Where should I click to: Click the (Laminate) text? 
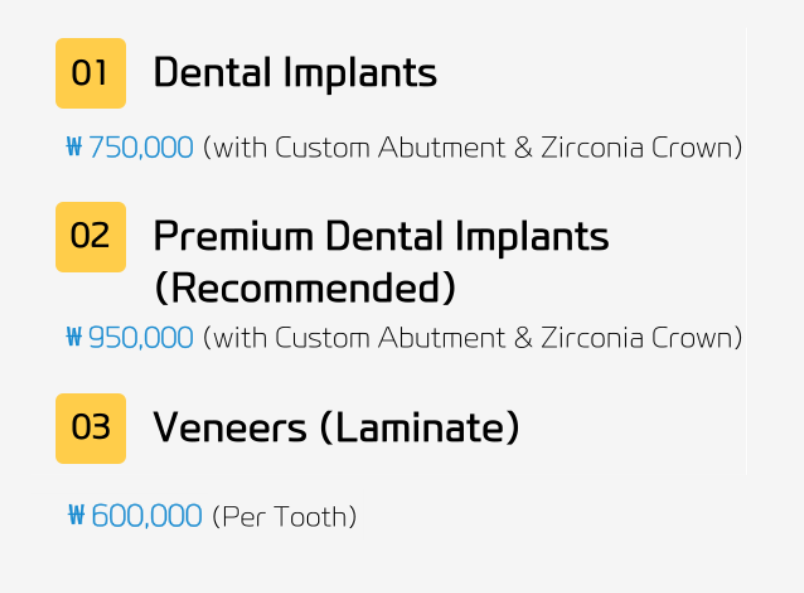pos(420,428)
